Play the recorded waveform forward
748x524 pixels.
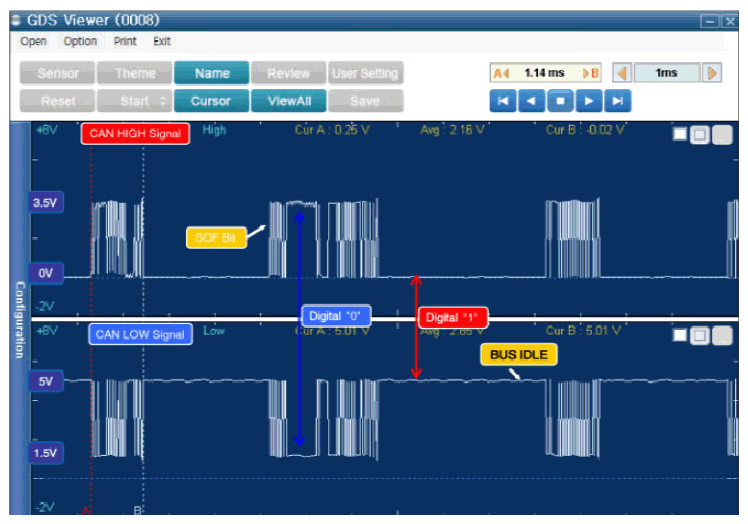[589, 101]
